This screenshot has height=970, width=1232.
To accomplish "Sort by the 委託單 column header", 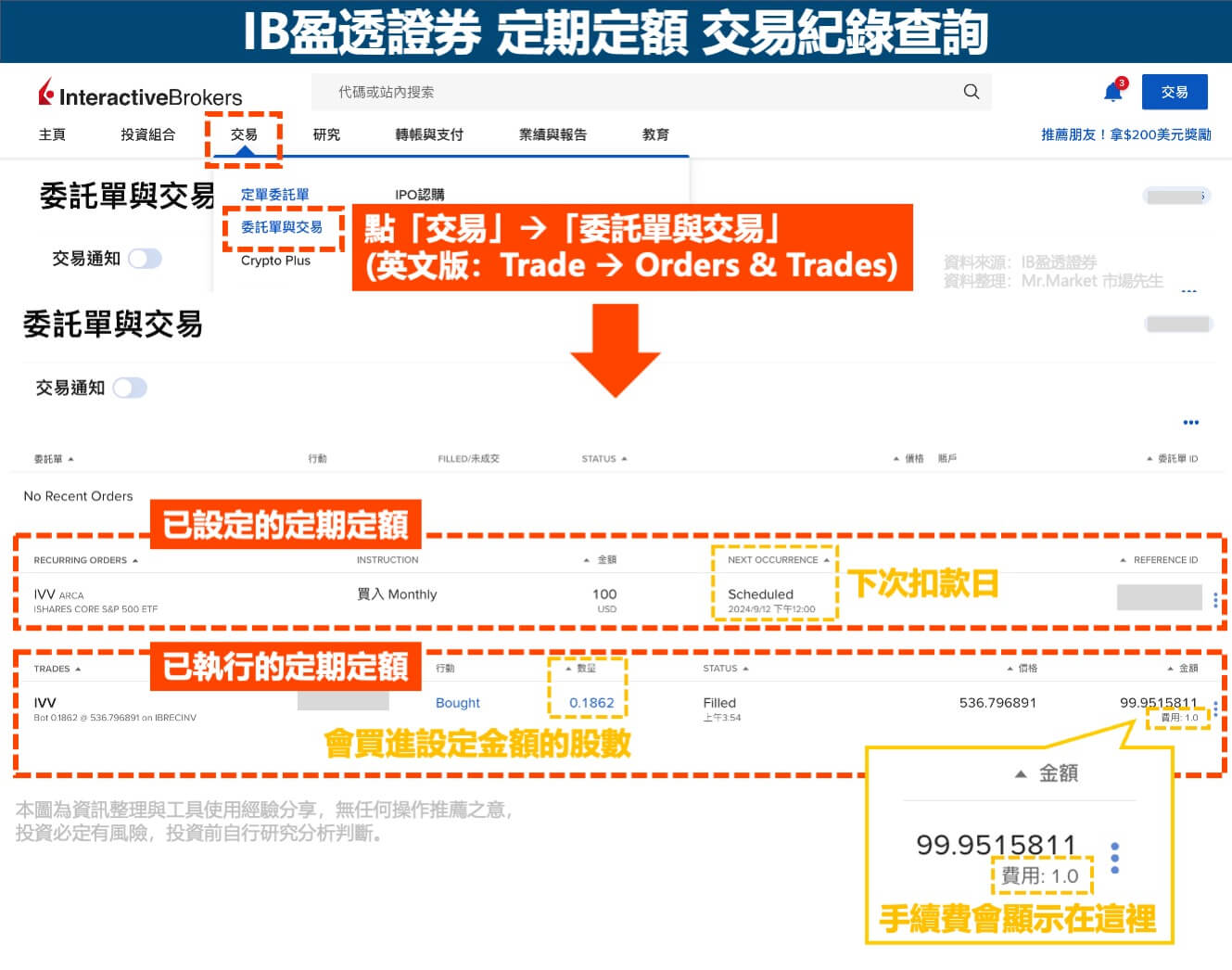I will [54, 459].
